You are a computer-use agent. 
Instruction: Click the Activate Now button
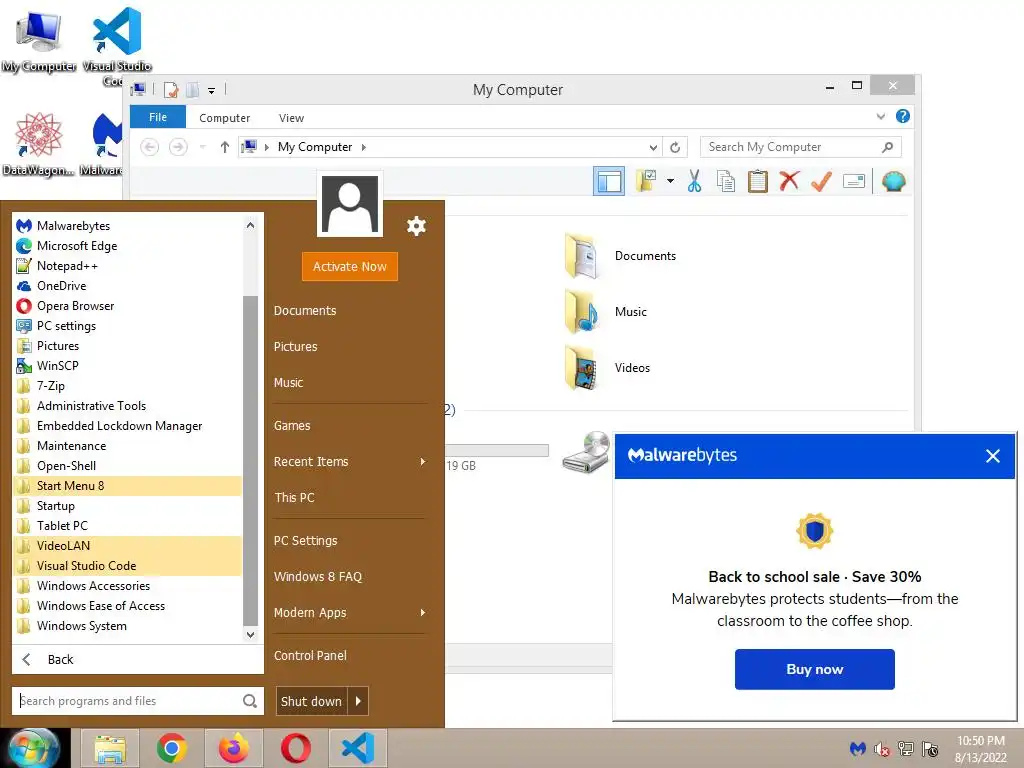click(349, 266)
